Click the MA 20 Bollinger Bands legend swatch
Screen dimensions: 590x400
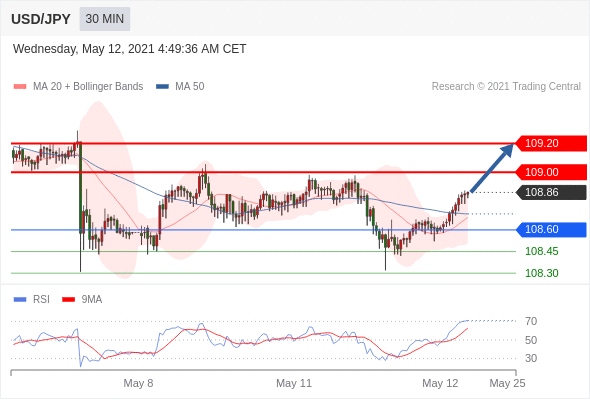tap(20, 87)
